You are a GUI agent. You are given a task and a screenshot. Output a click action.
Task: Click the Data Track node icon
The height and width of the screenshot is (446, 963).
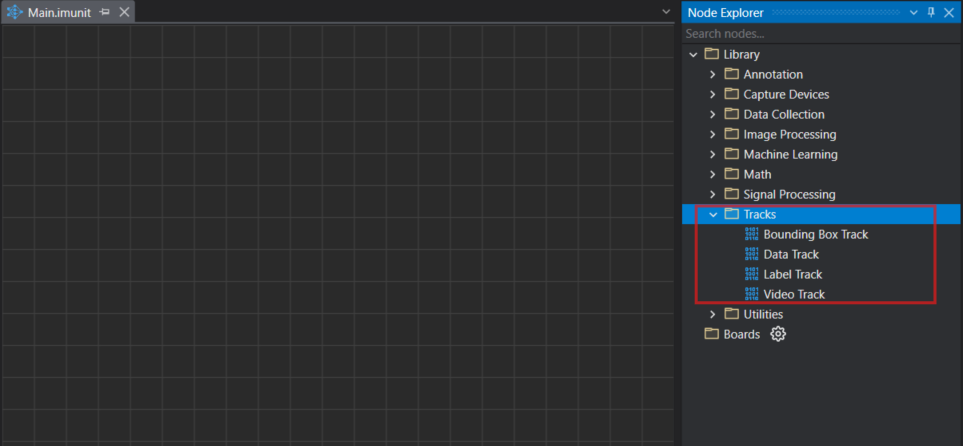[752, 254]
